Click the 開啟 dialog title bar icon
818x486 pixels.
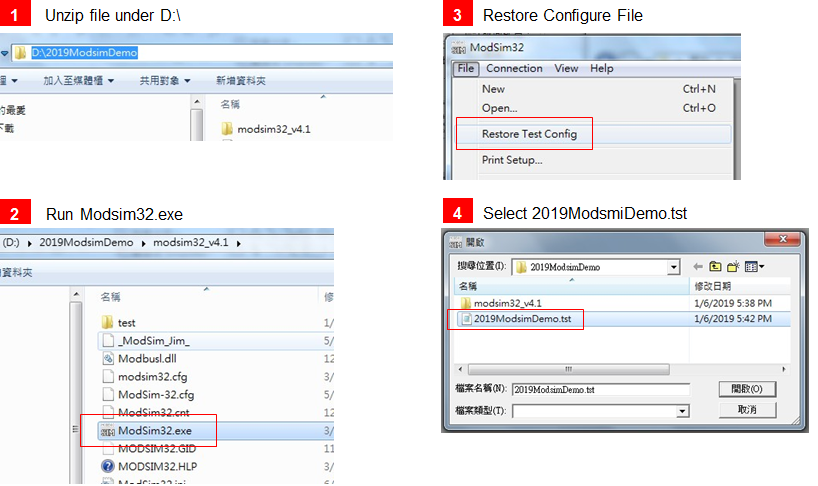pyautogui.click(x=455, y=243)
